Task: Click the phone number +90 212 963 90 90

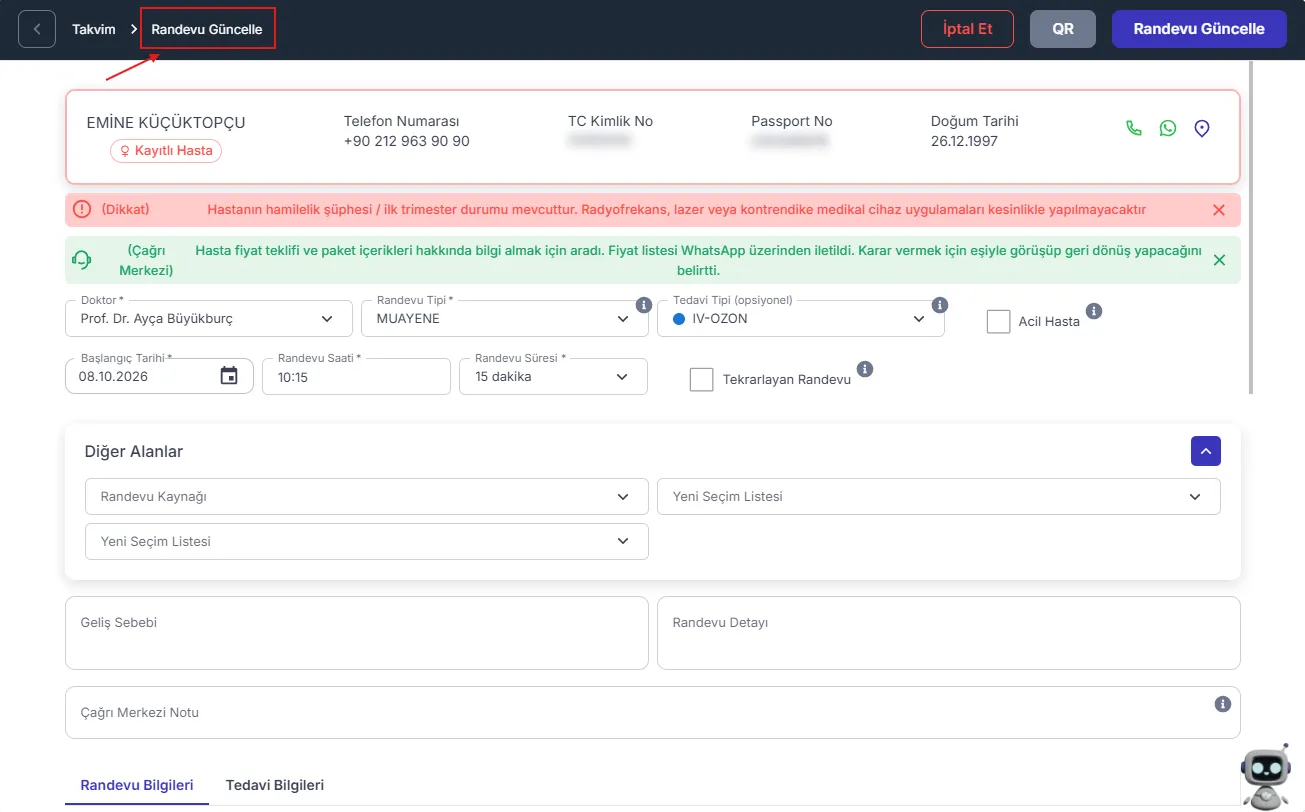Action: coord(406,141)
